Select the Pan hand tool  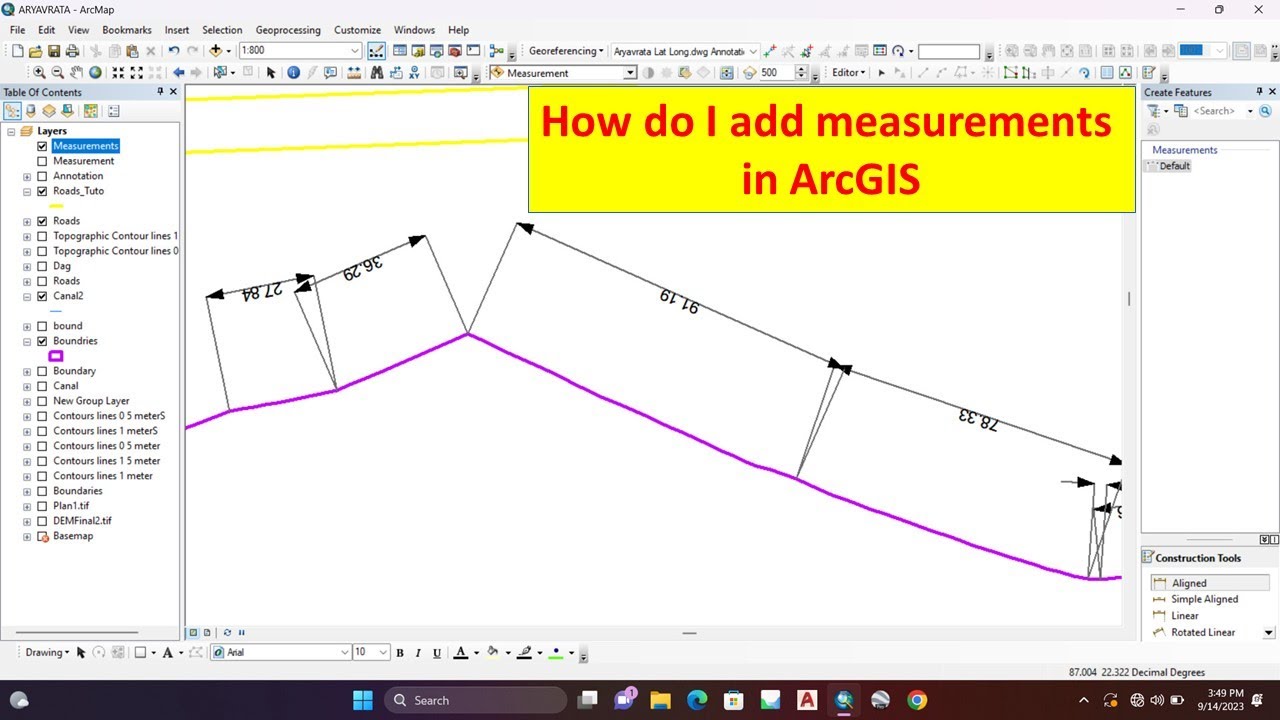point(76,73)
